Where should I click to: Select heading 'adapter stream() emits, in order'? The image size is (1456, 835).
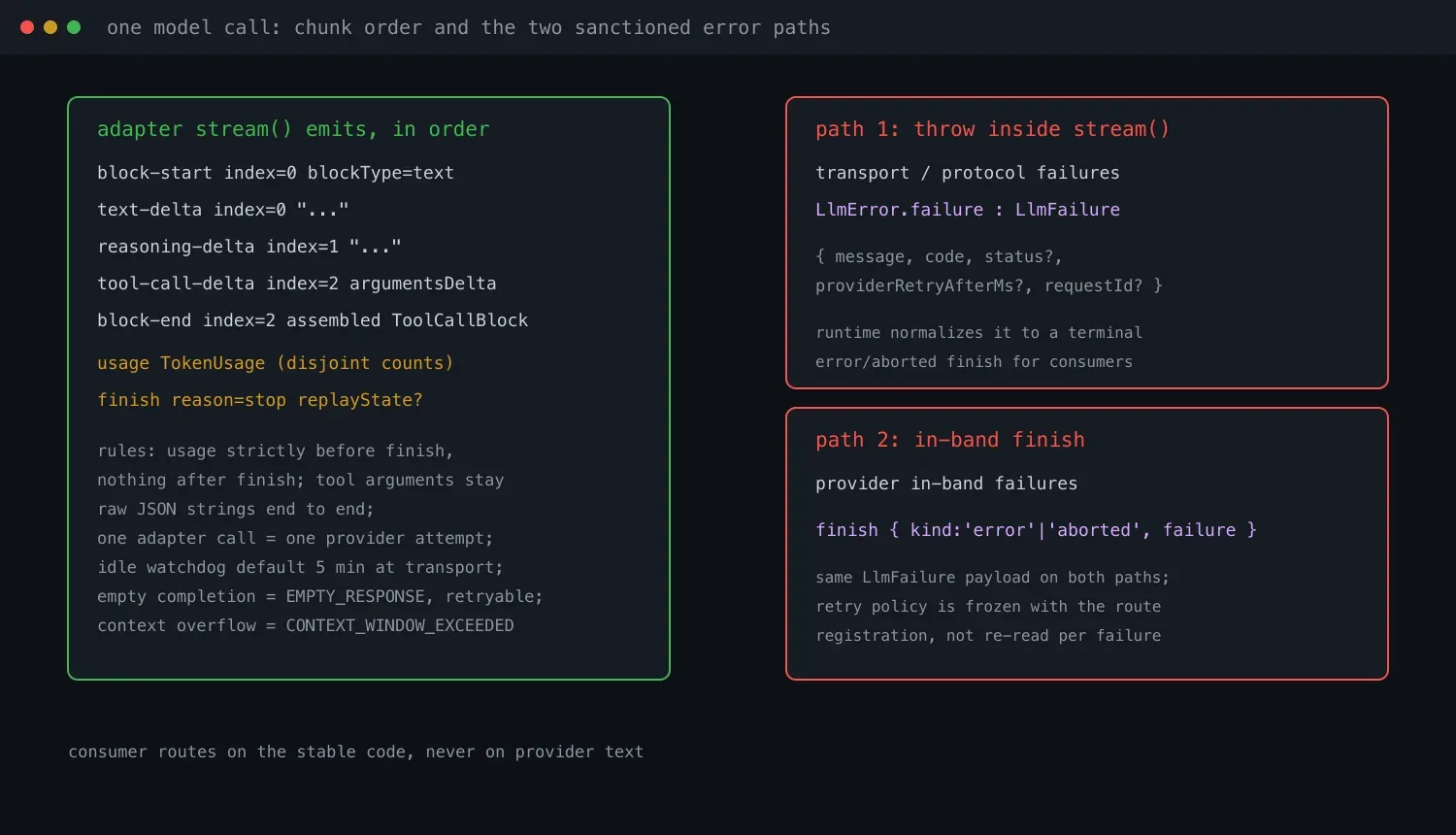[293, 129]
